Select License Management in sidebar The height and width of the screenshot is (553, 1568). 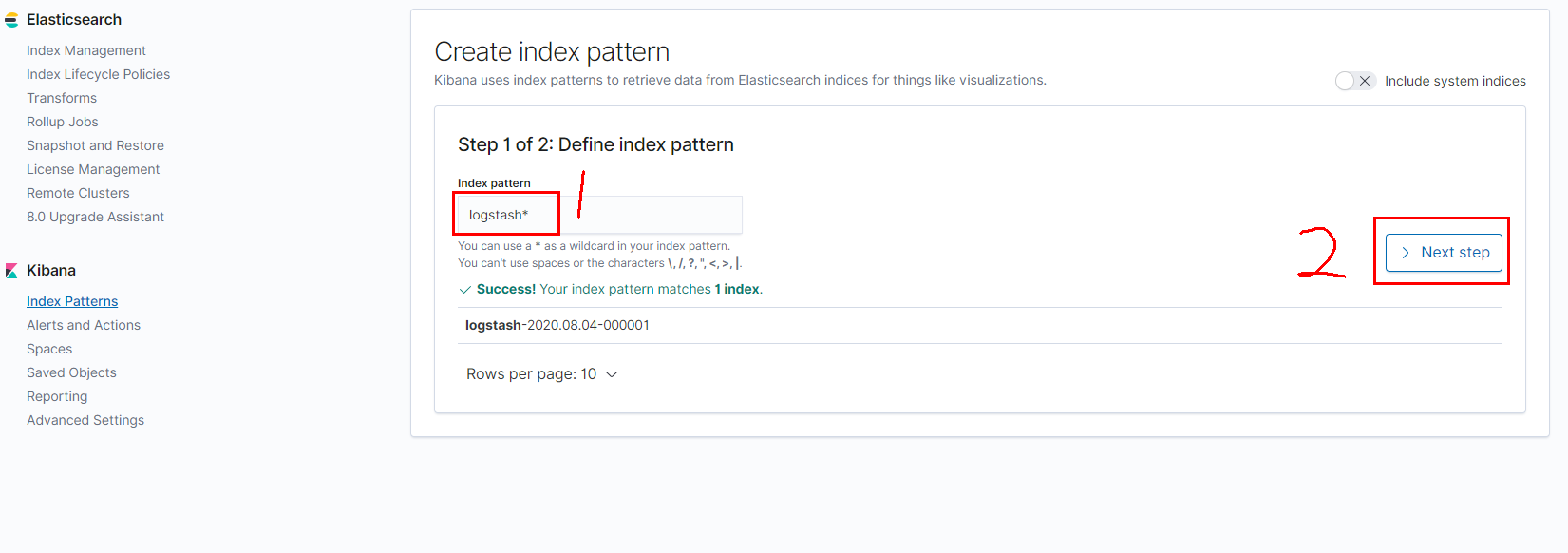(x=93, y=169)
